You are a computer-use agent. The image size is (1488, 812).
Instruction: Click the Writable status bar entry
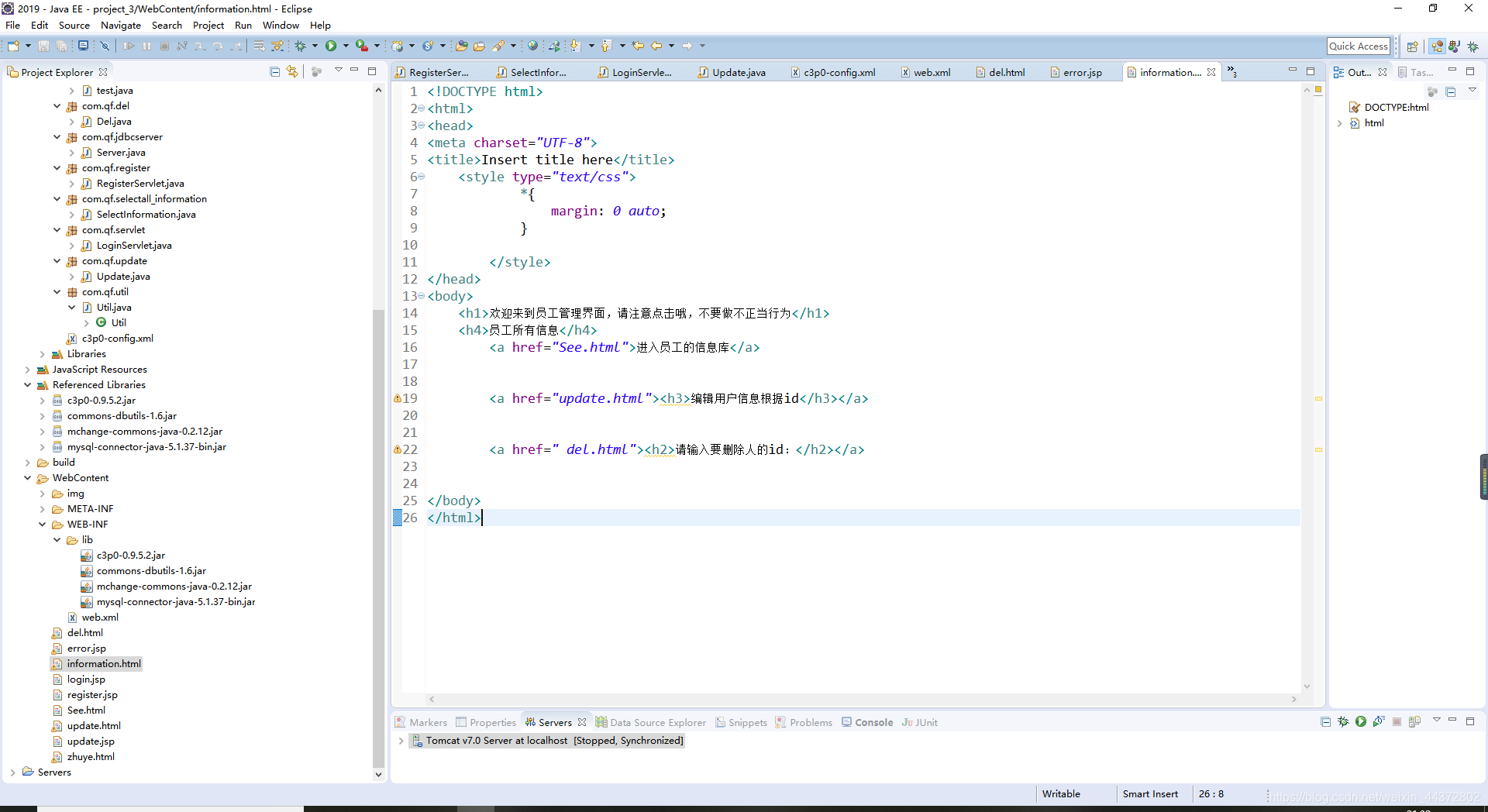[1061, 794]
